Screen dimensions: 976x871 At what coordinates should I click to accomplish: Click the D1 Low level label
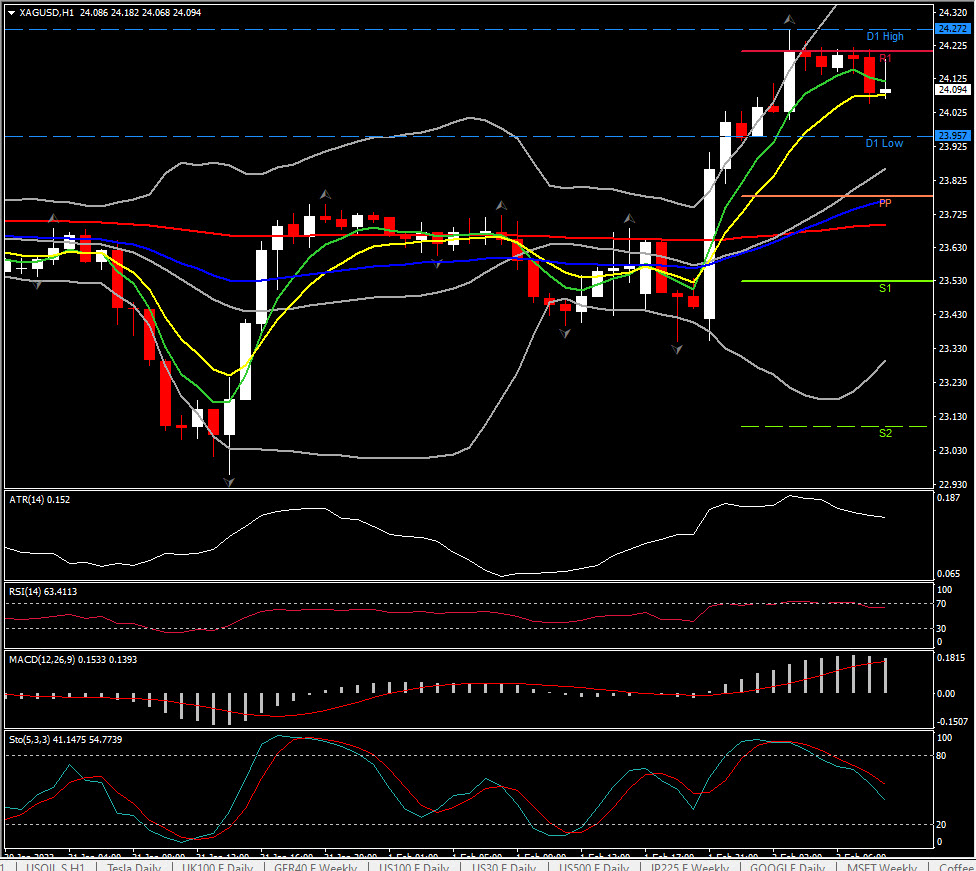pos(884,144)
